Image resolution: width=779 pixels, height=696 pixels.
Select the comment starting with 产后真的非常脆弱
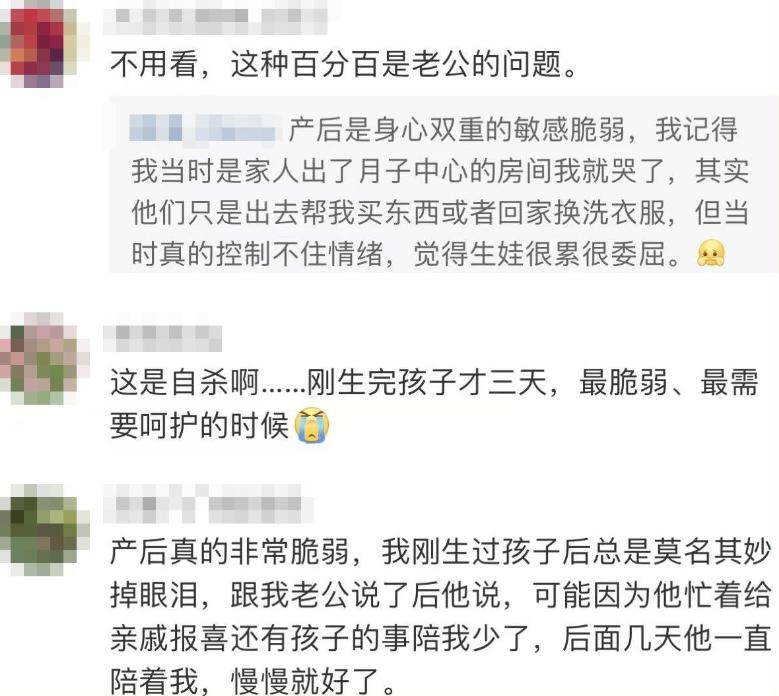click(x=440, y=616)
